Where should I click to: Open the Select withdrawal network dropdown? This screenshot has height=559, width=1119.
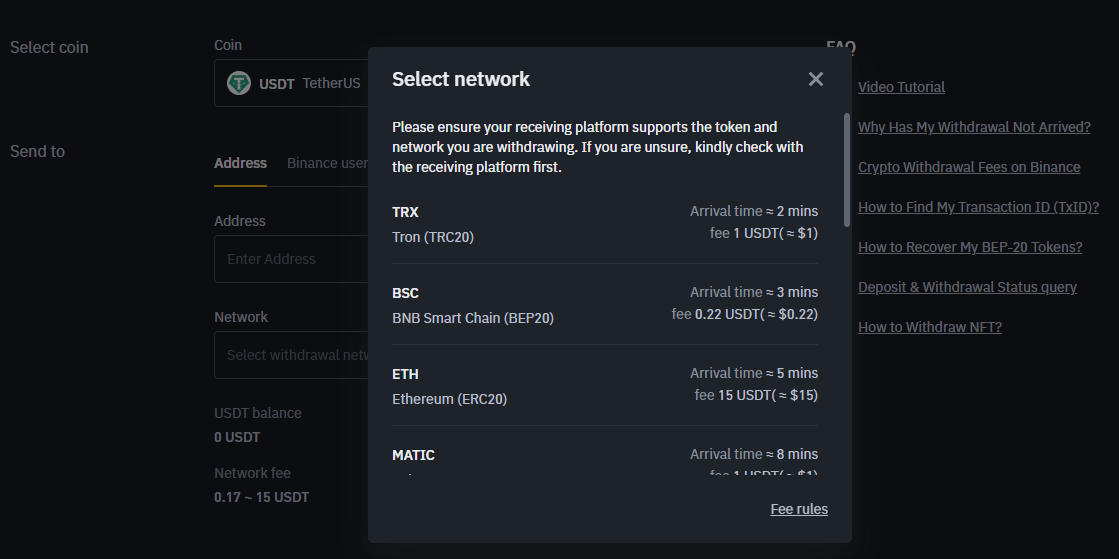[291, 355]
